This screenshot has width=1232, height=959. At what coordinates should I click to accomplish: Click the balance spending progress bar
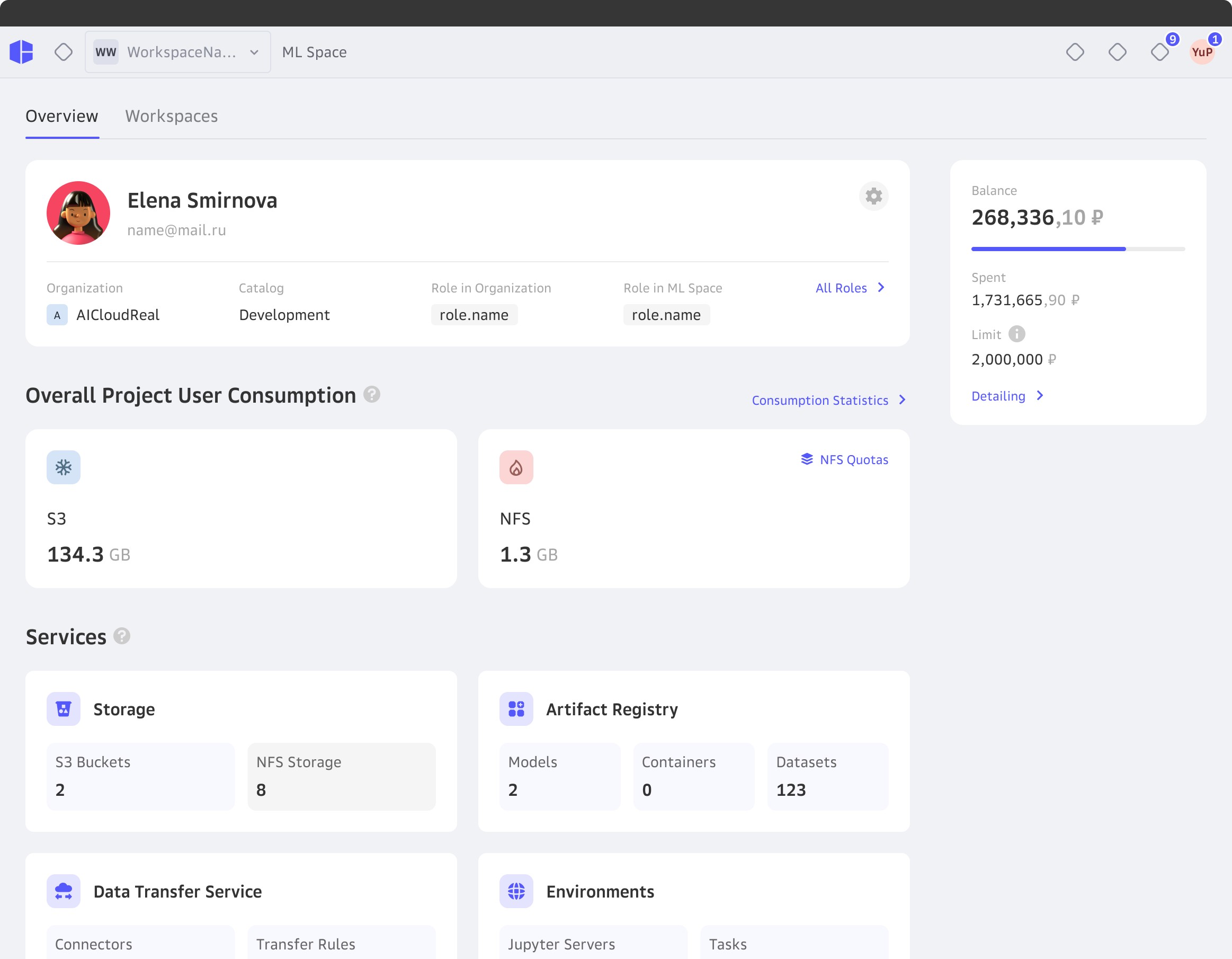1078,249
